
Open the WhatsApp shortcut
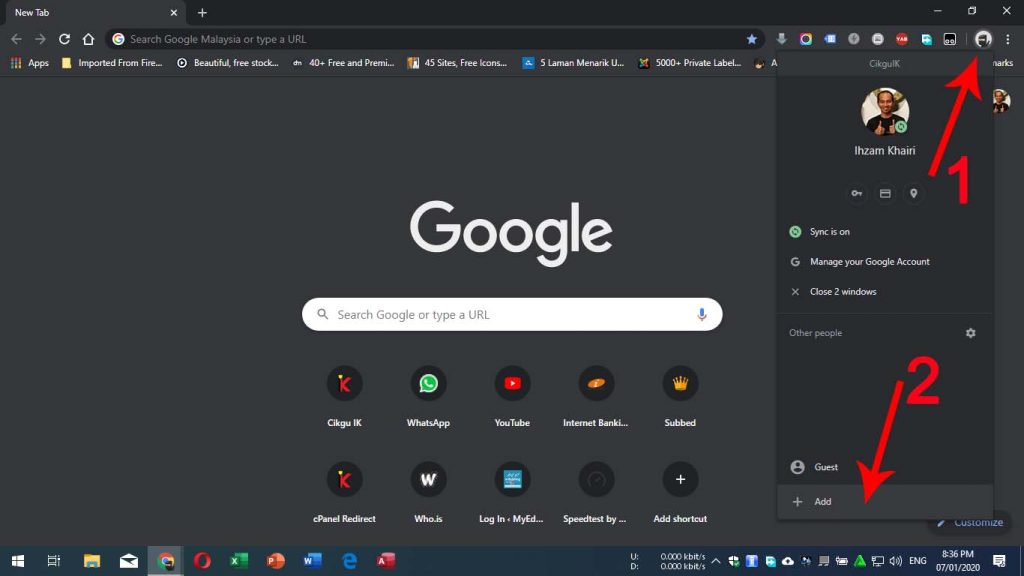428,396
